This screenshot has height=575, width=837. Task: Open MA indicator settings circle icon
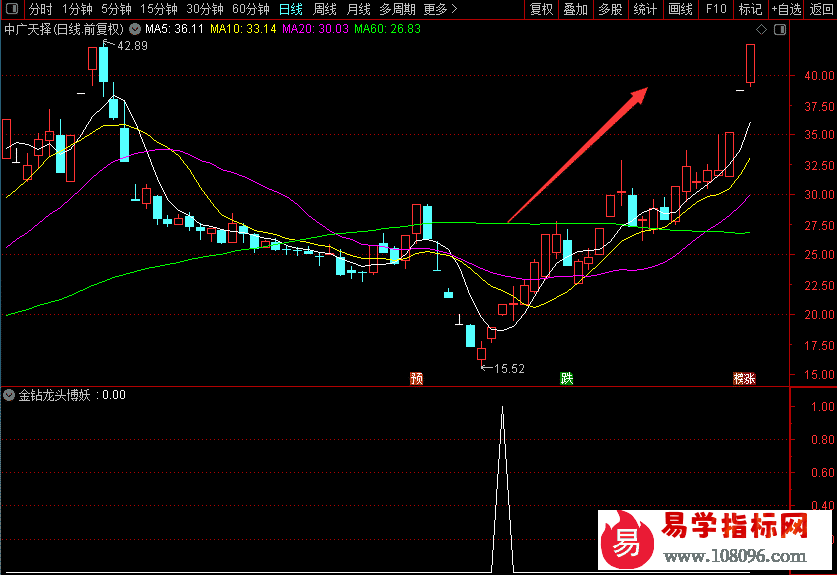135,29
